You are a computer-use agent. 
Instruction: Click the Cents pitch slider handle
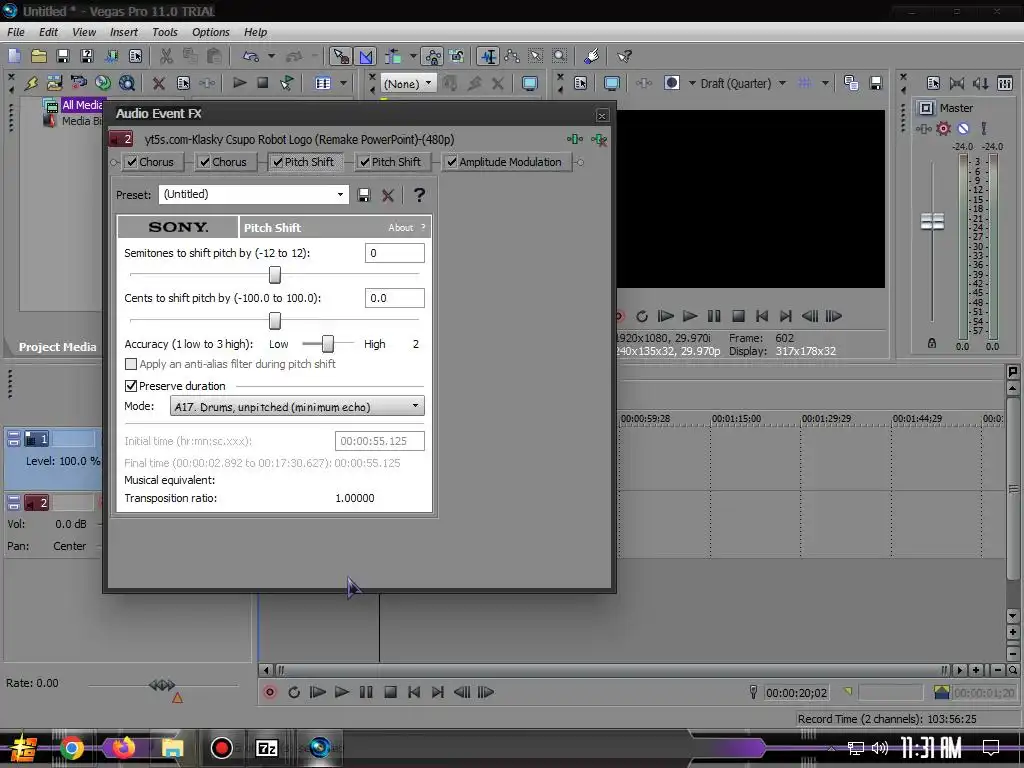coord(275,321)
